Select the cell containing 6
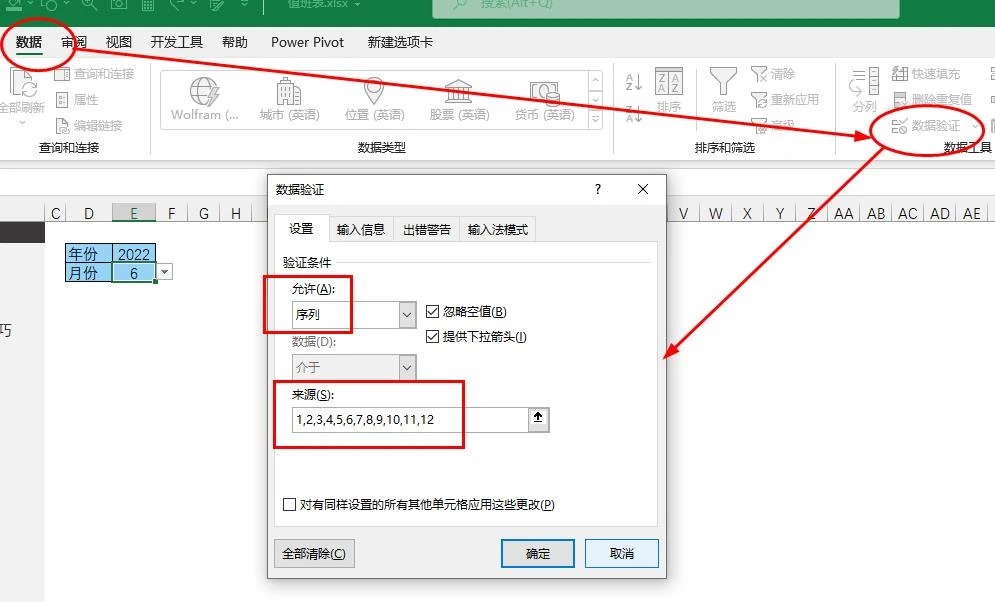 tap(134, 273)
